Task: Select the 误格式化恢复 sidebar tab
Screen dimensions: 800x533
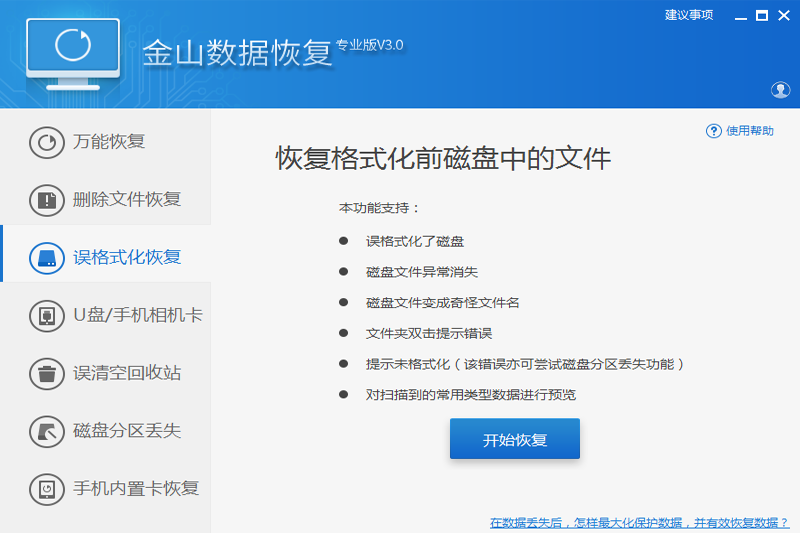Action: tap(105, 253)
